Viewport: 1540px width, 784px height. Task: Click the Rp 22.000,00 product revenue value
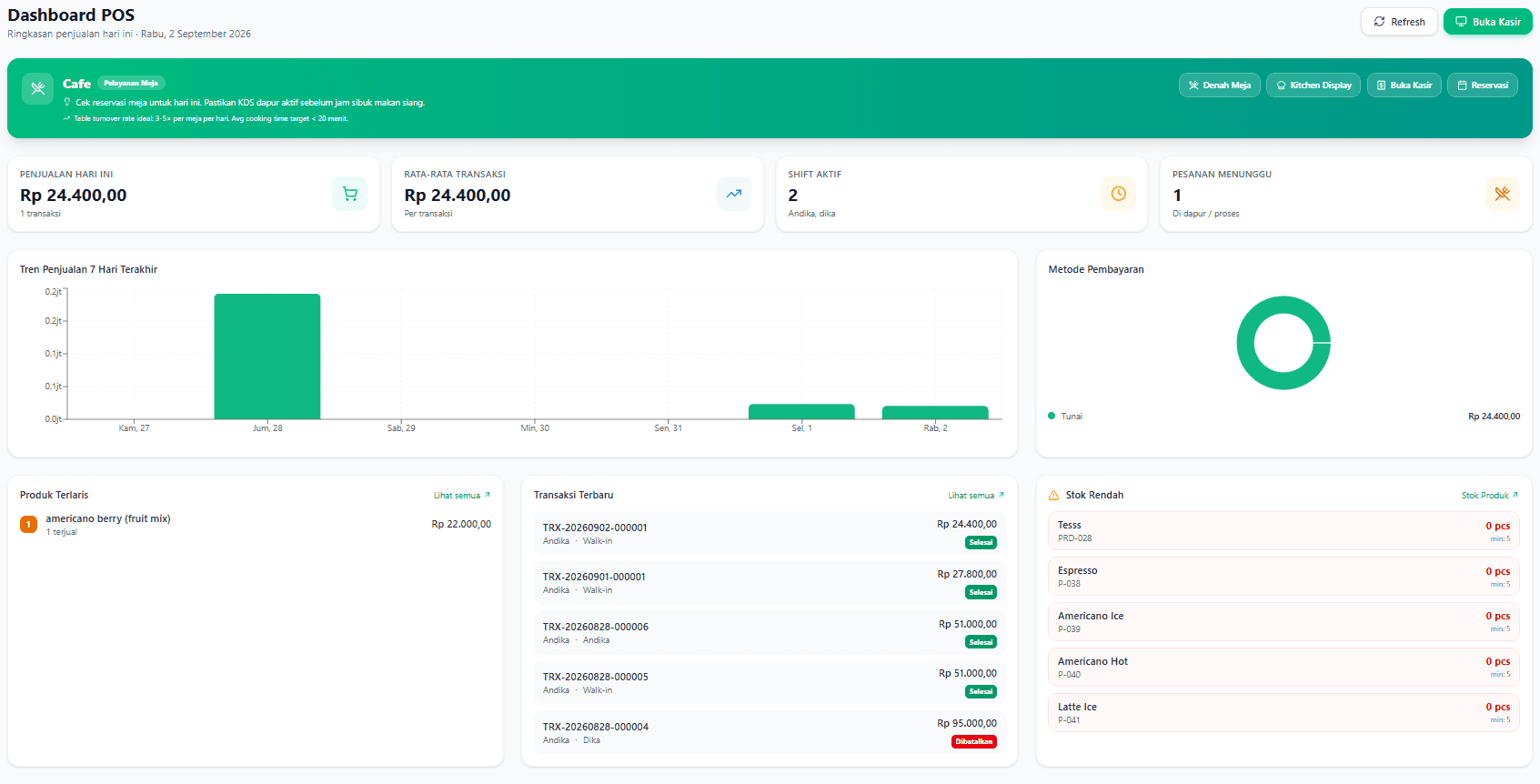coord(461,525)
